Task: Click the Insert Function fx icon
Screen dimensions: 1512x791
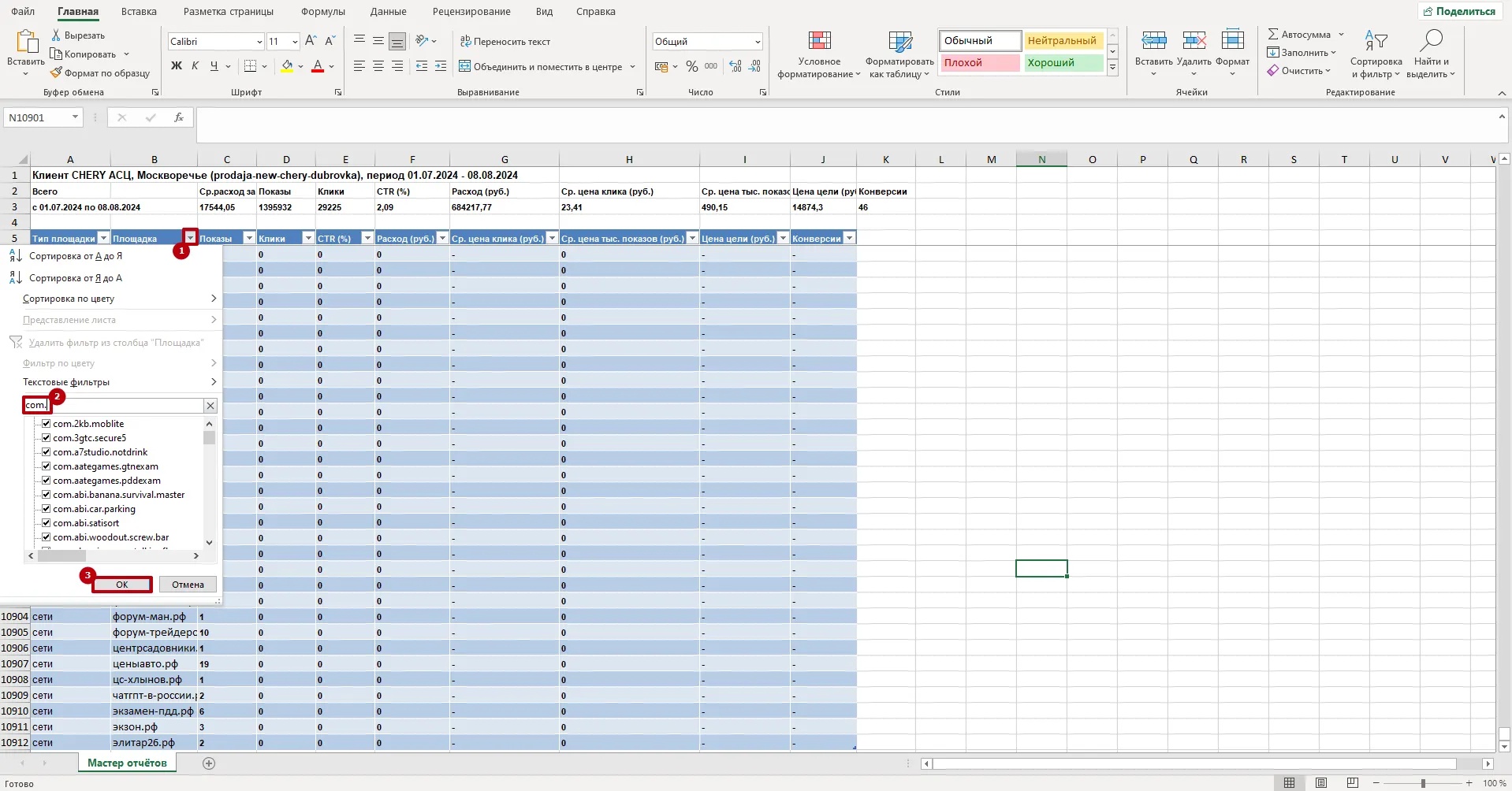Action: click(x=179, y=117)
